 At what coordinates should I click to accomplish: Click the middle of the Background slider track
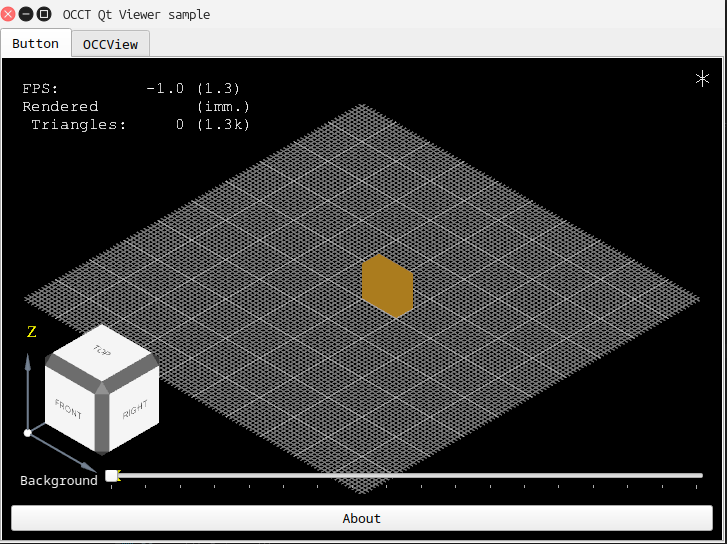(408, 476)
